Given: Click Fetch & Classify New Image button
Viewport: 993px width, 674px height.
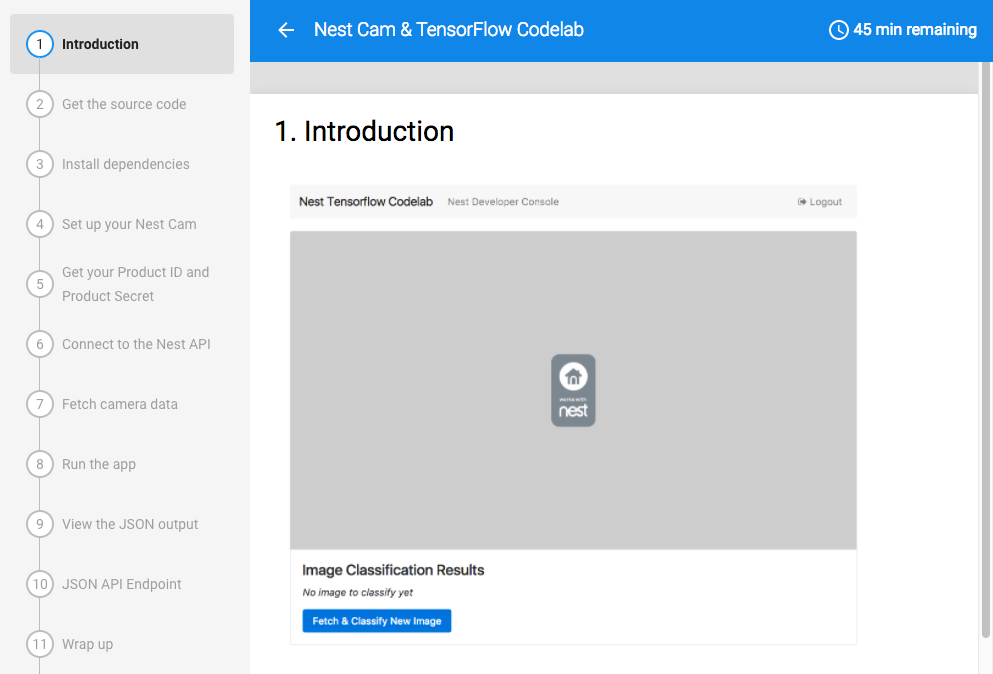Looking at the screenshot, I should 377,621.
